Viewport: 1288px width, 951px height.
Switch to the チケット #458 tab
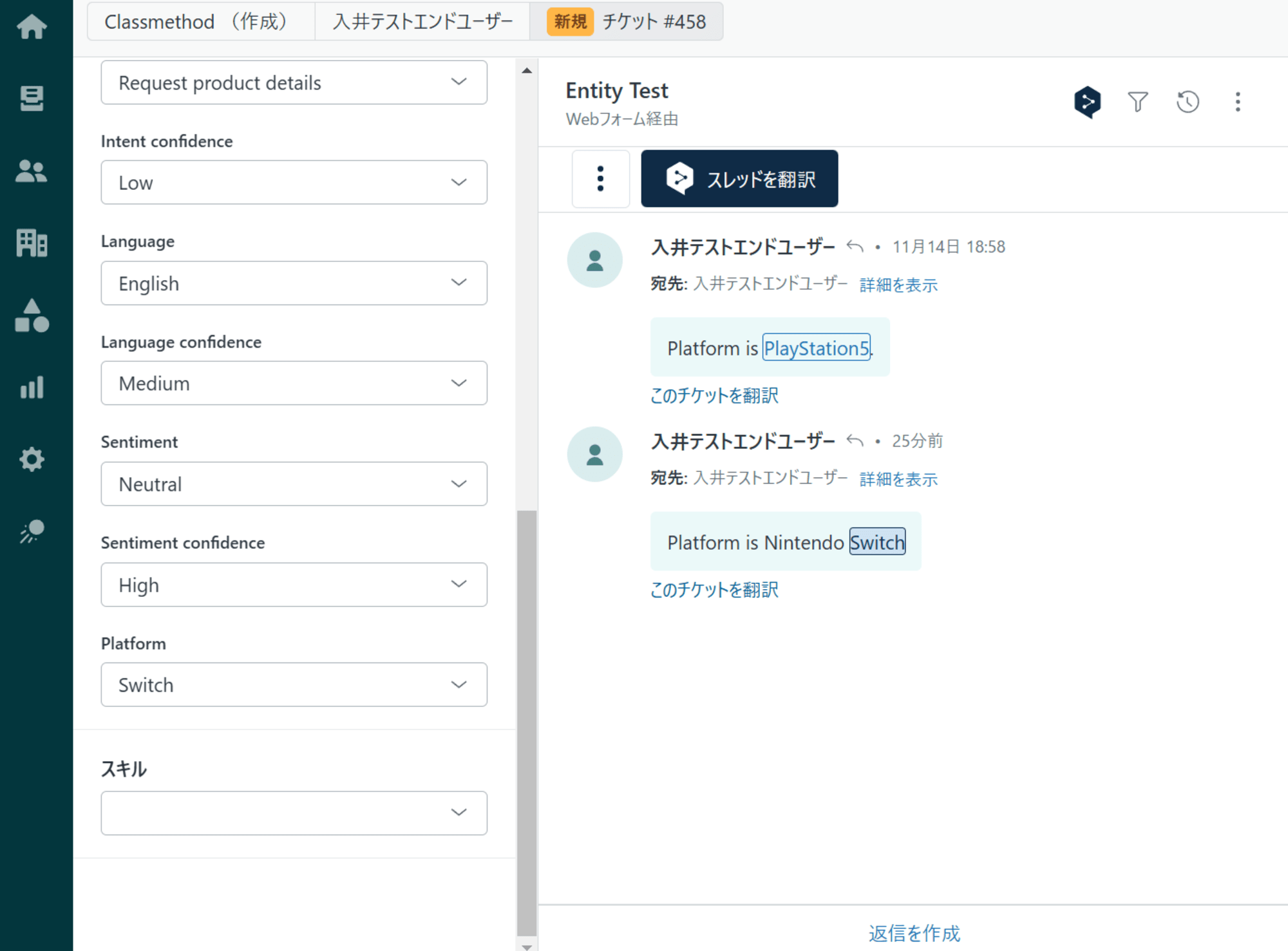[x=627, y=21]
